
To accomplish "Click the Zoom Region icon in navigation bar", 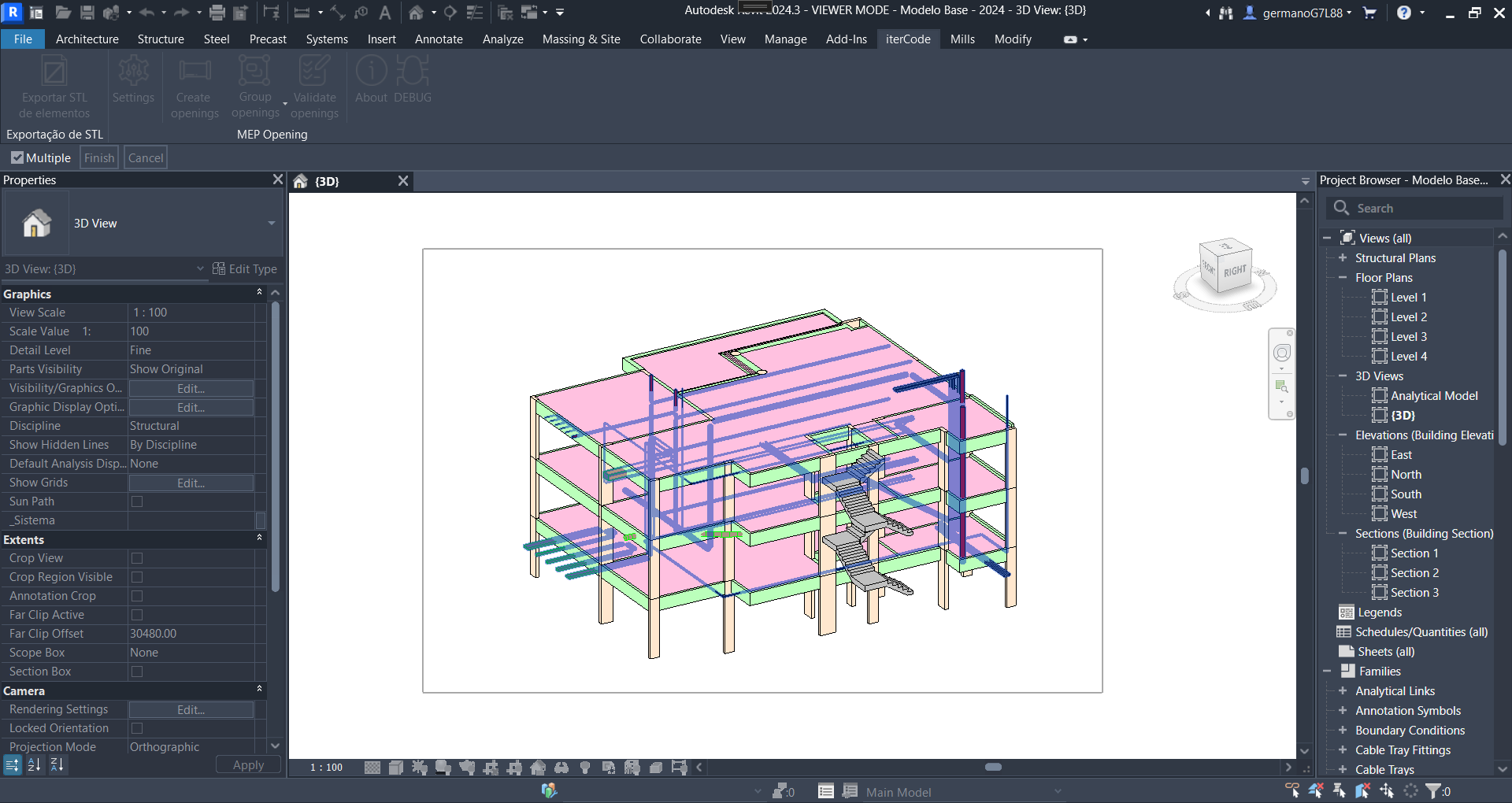I will [x=1281, y=387].
